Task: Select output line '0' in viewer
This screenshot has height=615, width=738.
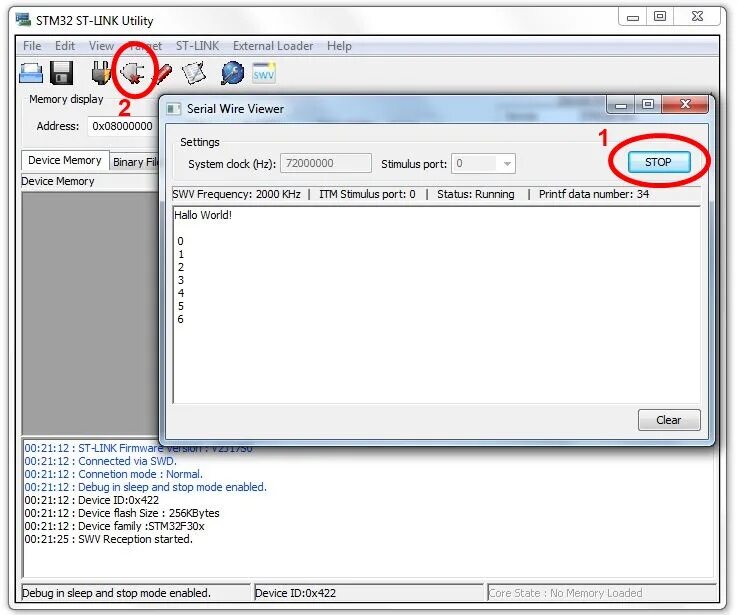Action: [180, 241]
